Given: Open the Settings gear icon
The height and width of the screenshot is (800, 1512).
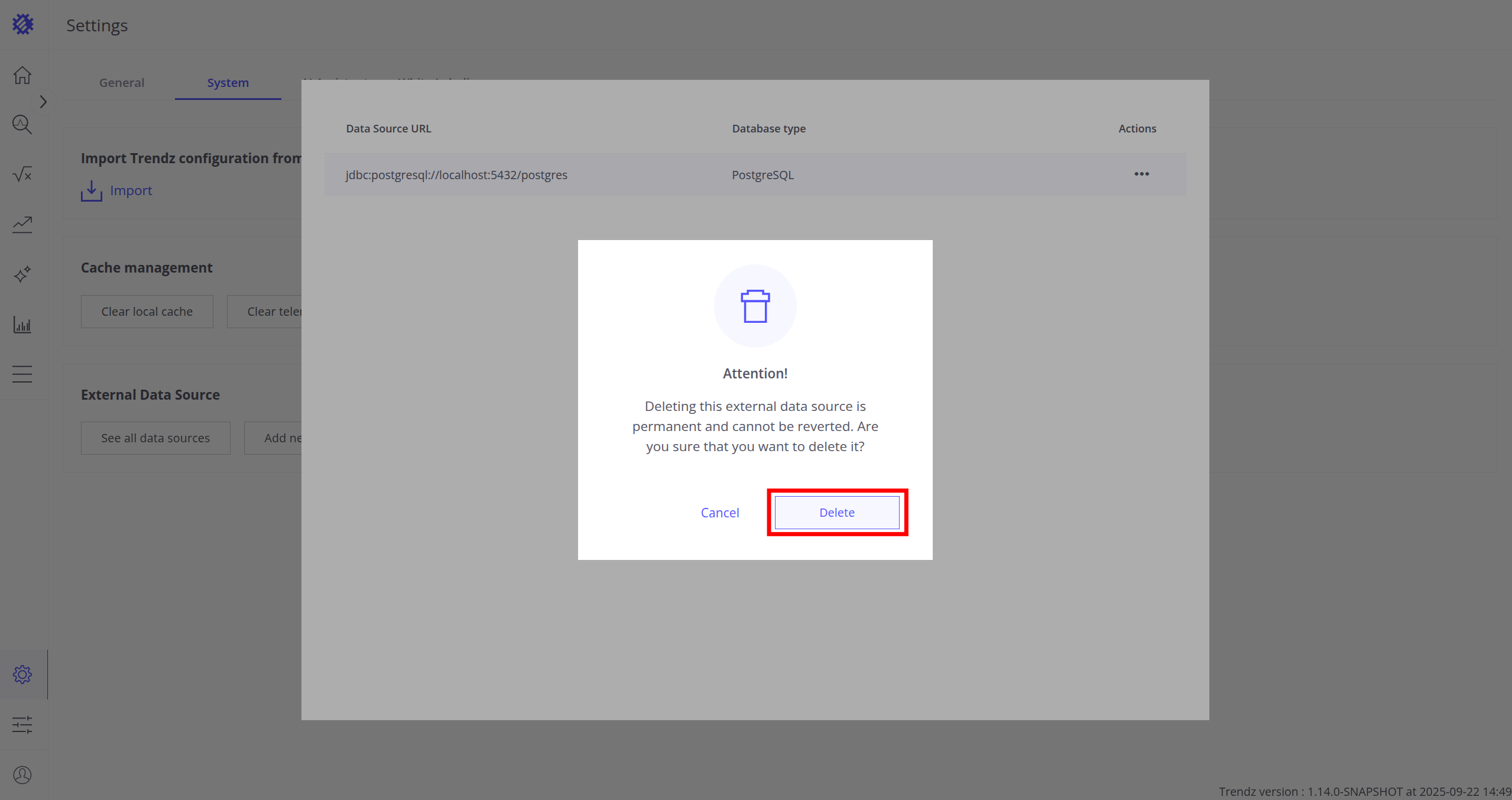Looking at the screenshot, I should [22, 675].
